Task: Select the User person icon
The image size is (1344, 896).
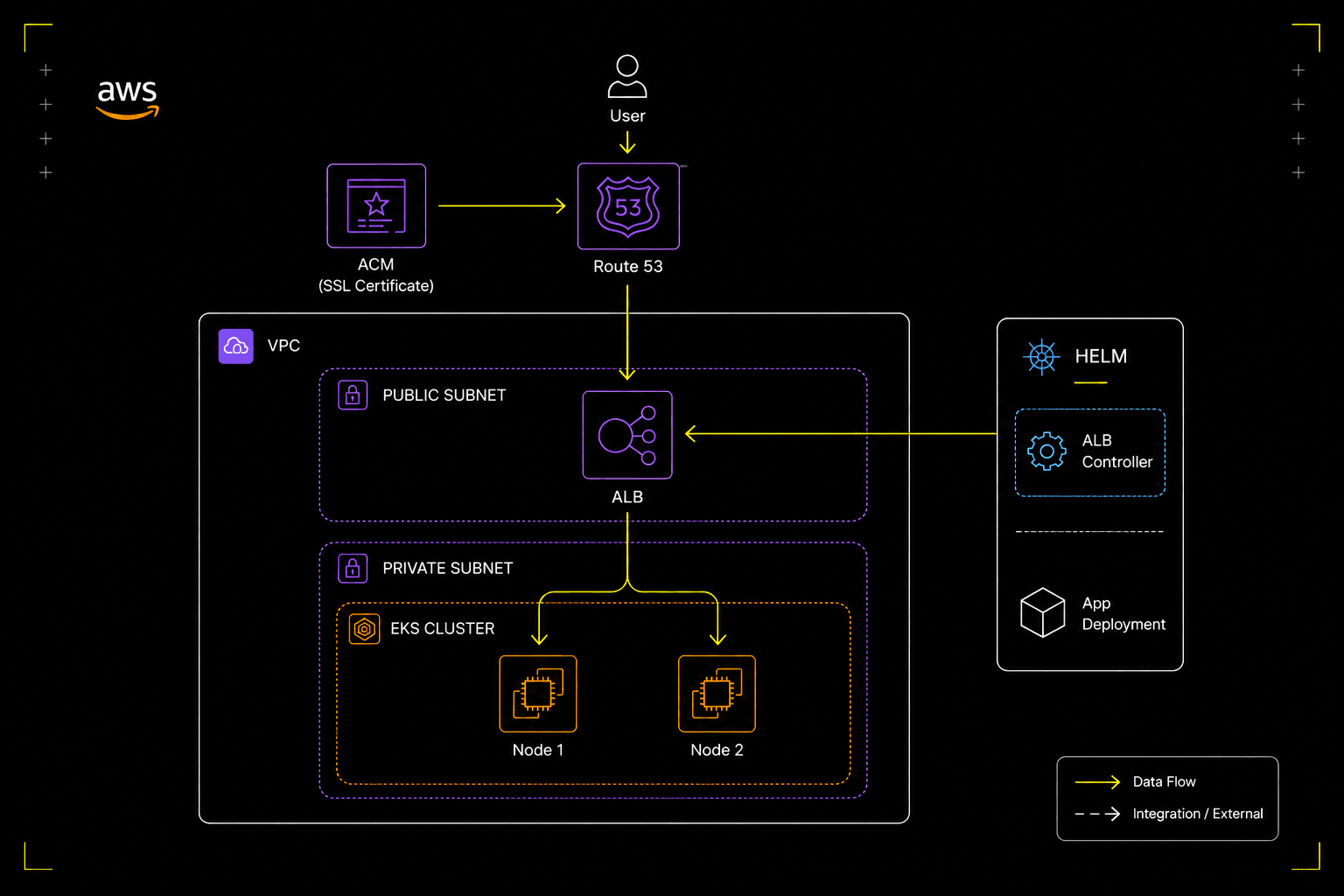Action: 627,76
